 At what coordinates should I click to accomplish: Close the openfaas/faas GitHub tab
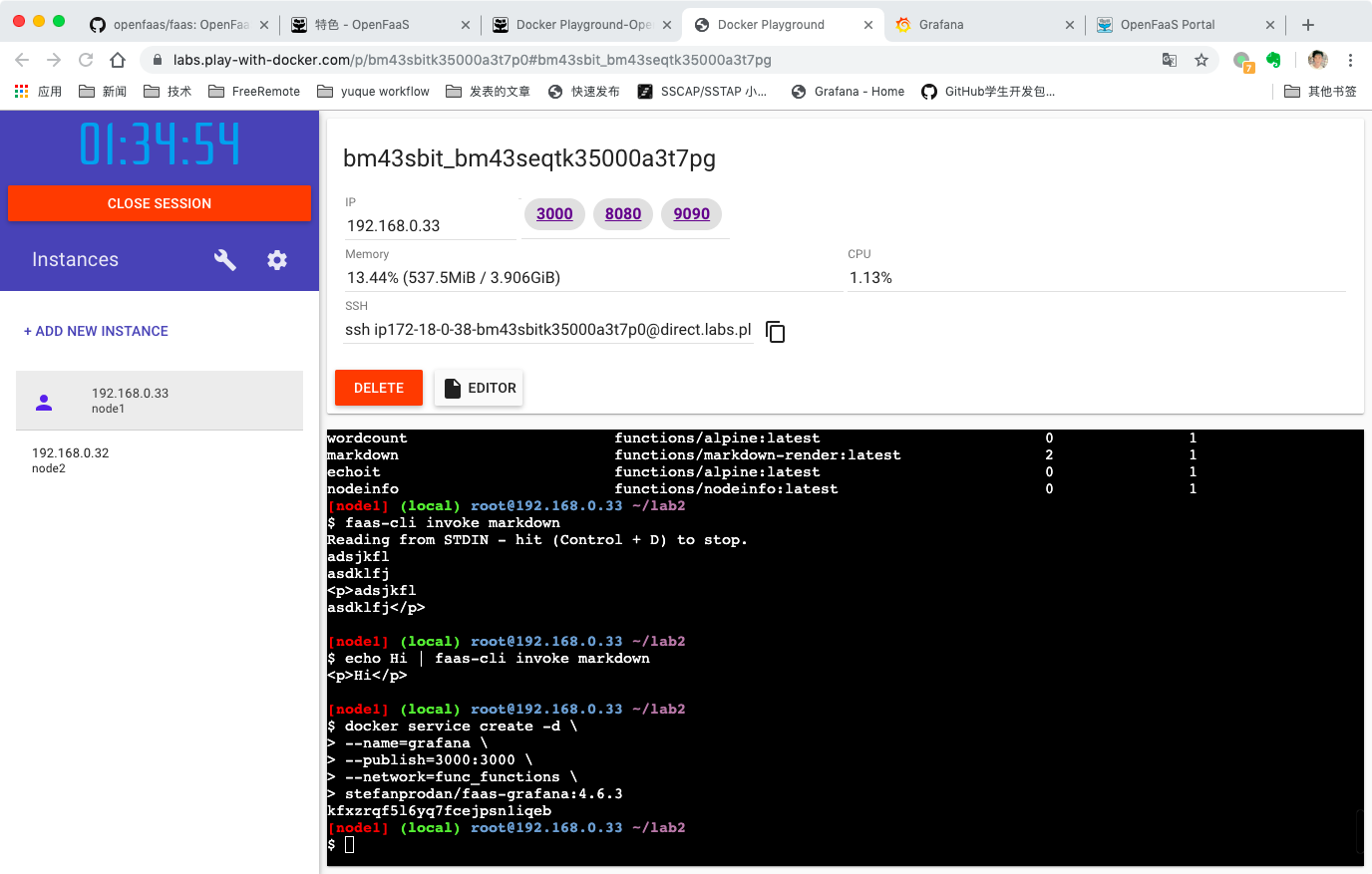pyautogui.click(x=263, y=25)
